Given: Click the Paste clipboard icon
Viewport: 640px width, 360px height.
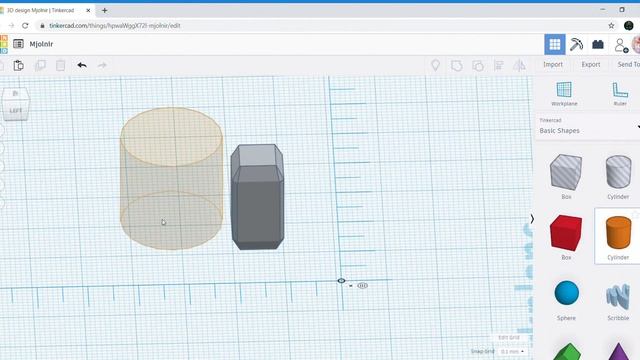Looking at the screenshot, I should pos(18,65).
